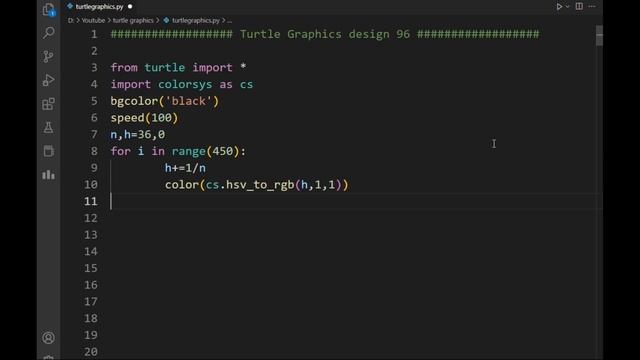Click the 'h+=1/n' statement
640x360 pixels.
(185, 168)
